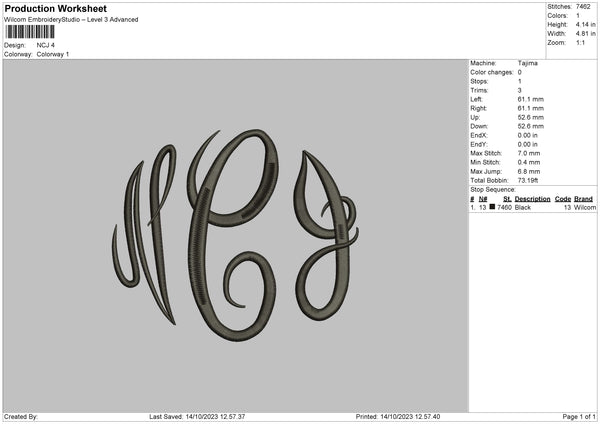This screenshot has height=424, width=600.
Task: Click the Color changes value 0
Action: (520, 72)
